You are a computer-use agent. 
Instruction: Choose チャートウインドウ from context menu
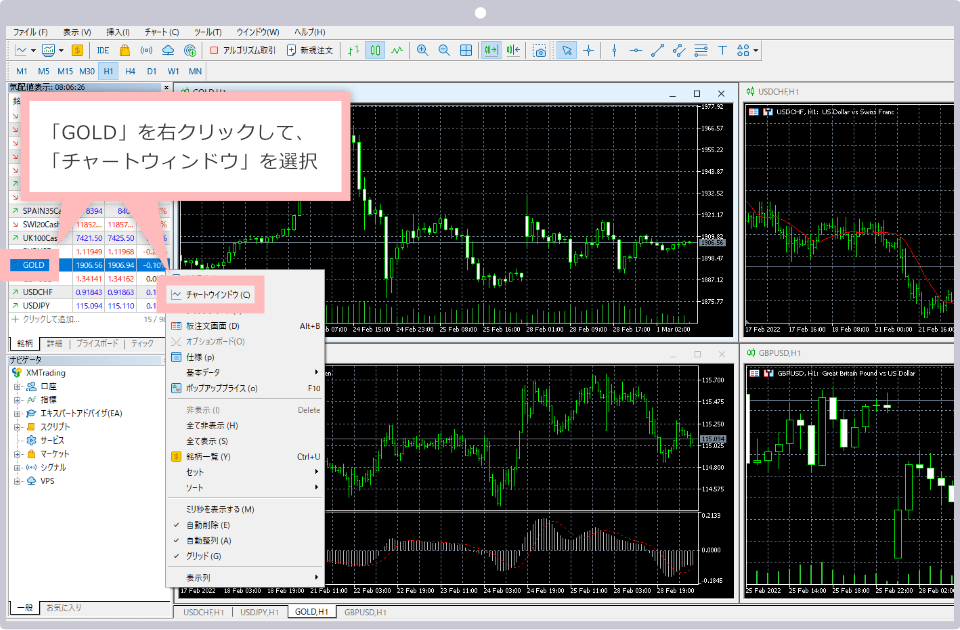(211, 295)
